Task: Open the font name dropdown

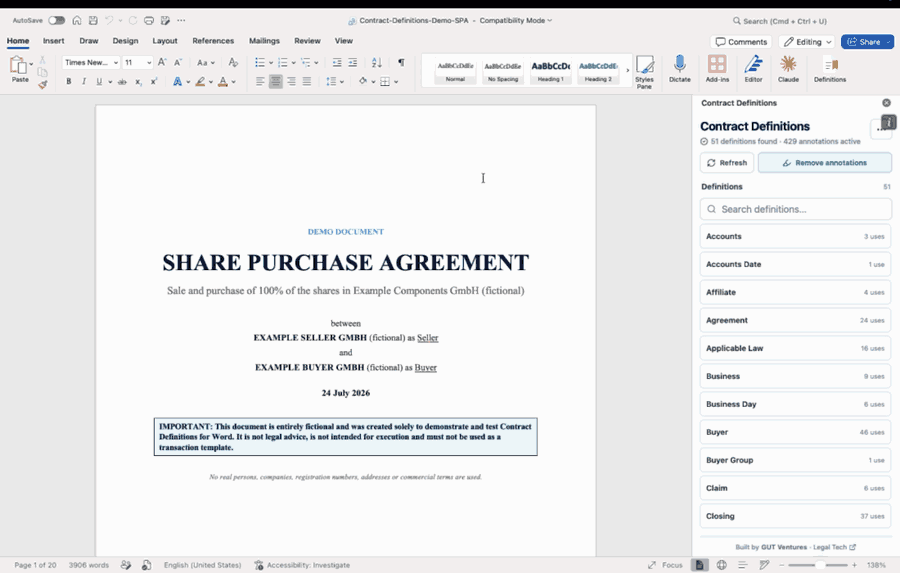Action: click(116, 63)
